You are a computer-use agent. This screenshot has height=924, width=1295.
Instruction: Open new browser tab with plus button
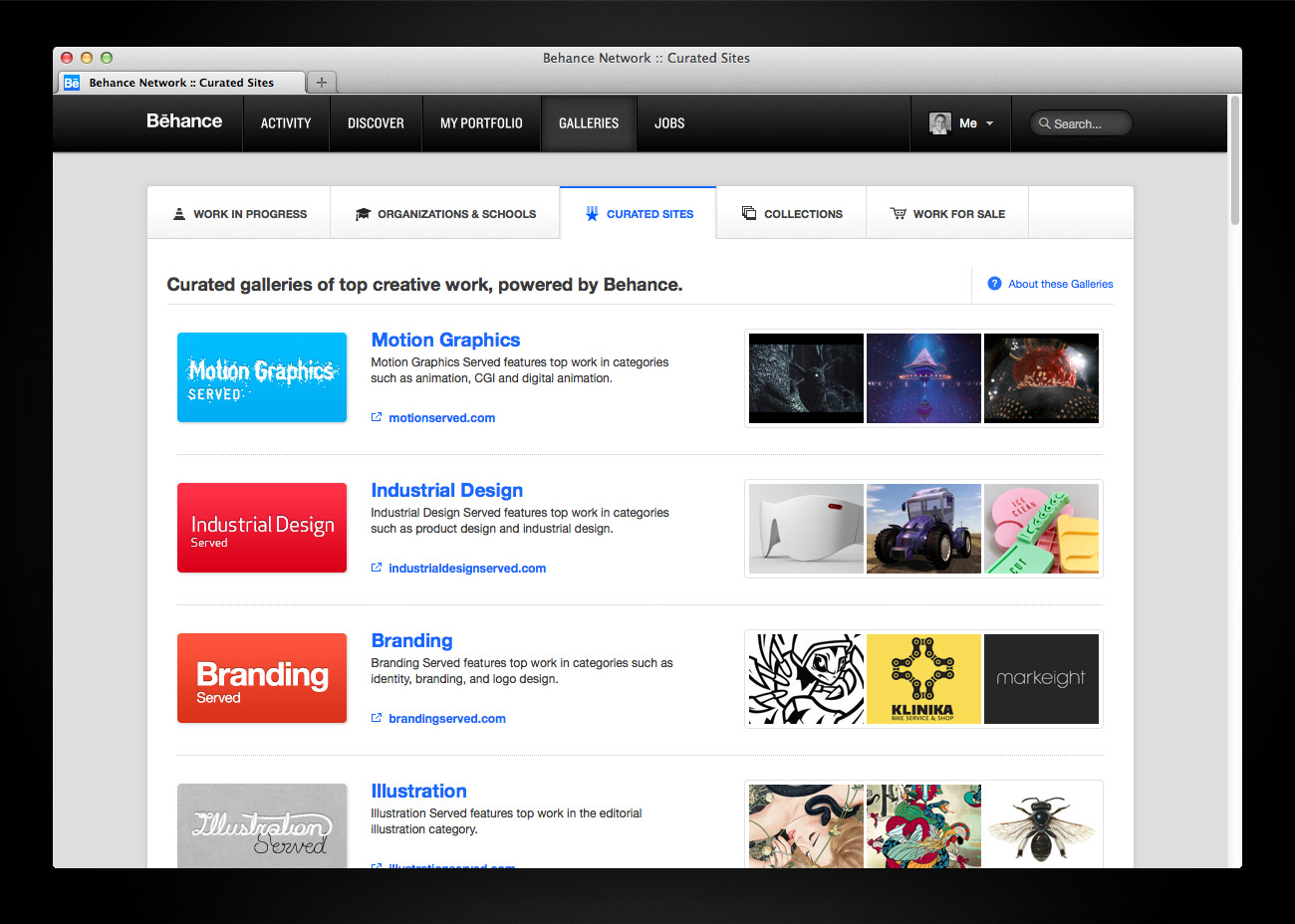pyautogui.click(x=321, y=83)
